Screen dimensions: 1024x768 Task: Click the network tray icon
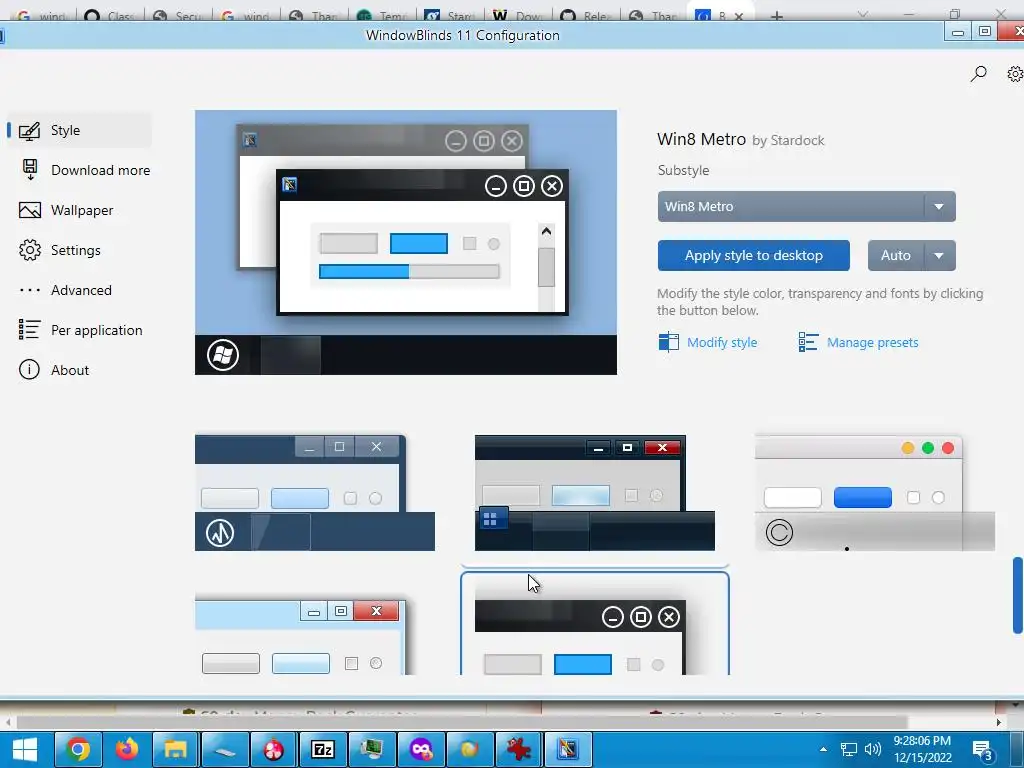tap(848, 749)
